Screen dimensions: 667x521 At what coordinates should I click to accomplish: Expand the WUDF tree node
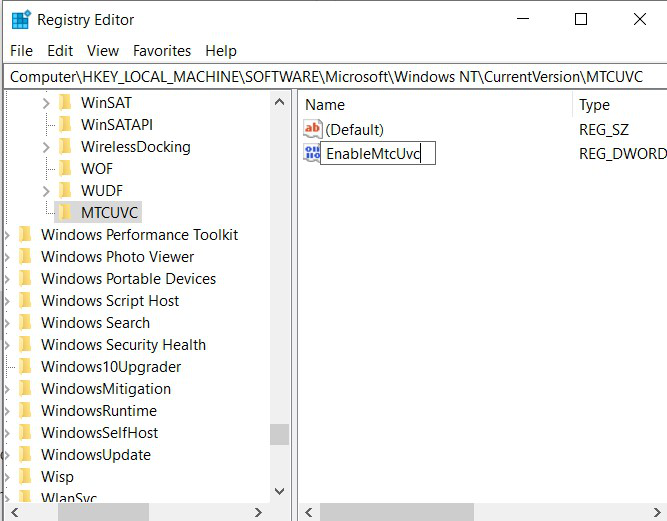point(46,191)
